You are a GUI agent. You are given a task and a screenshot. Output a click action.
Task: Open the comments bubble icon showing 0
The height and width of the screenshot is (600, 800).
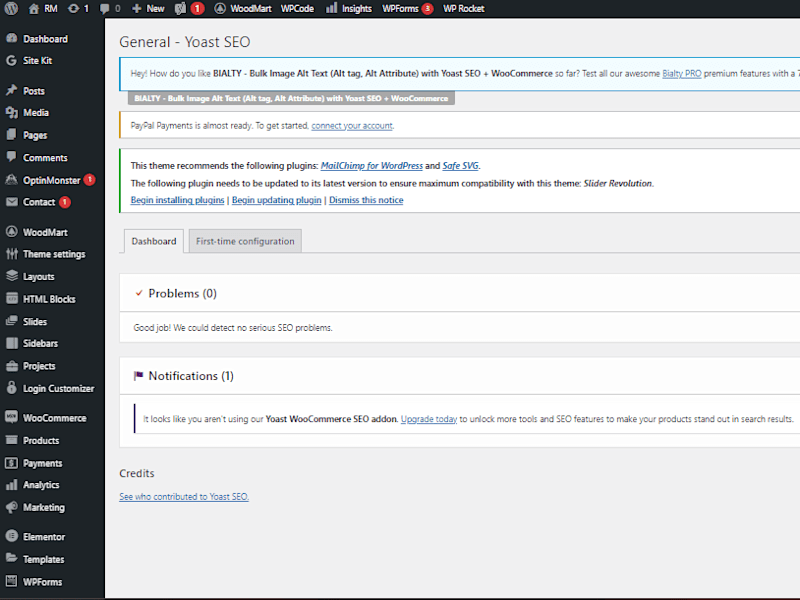click(x=105, y=9)
